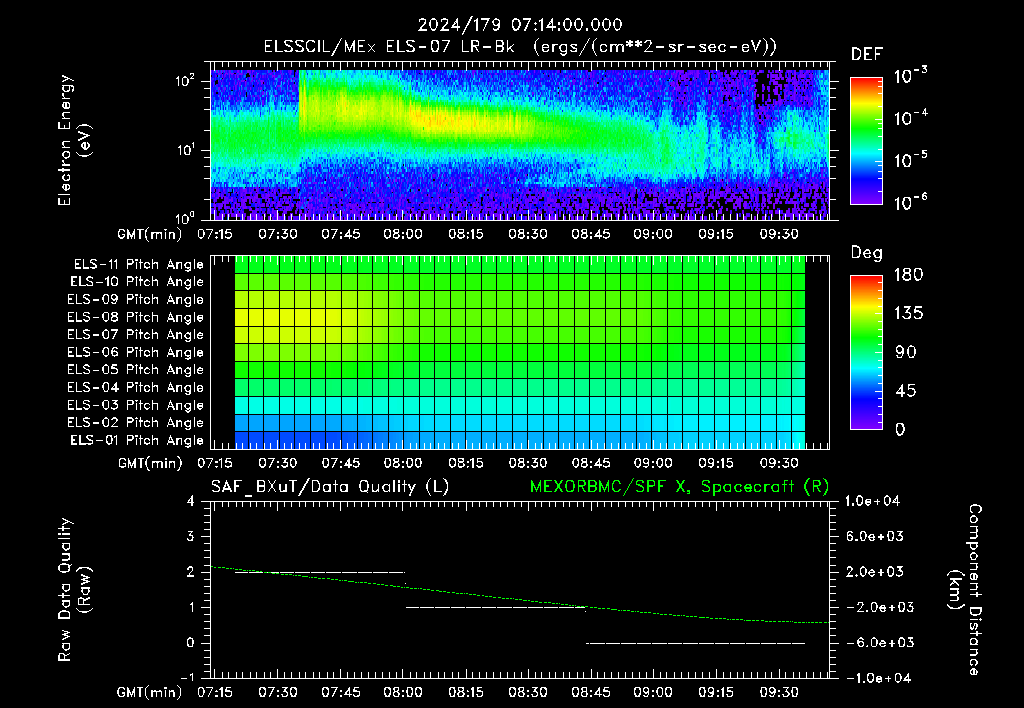Click the Component Distance (km) axis label
This screenshot has height=708, width=1024.
click(965, 590)
